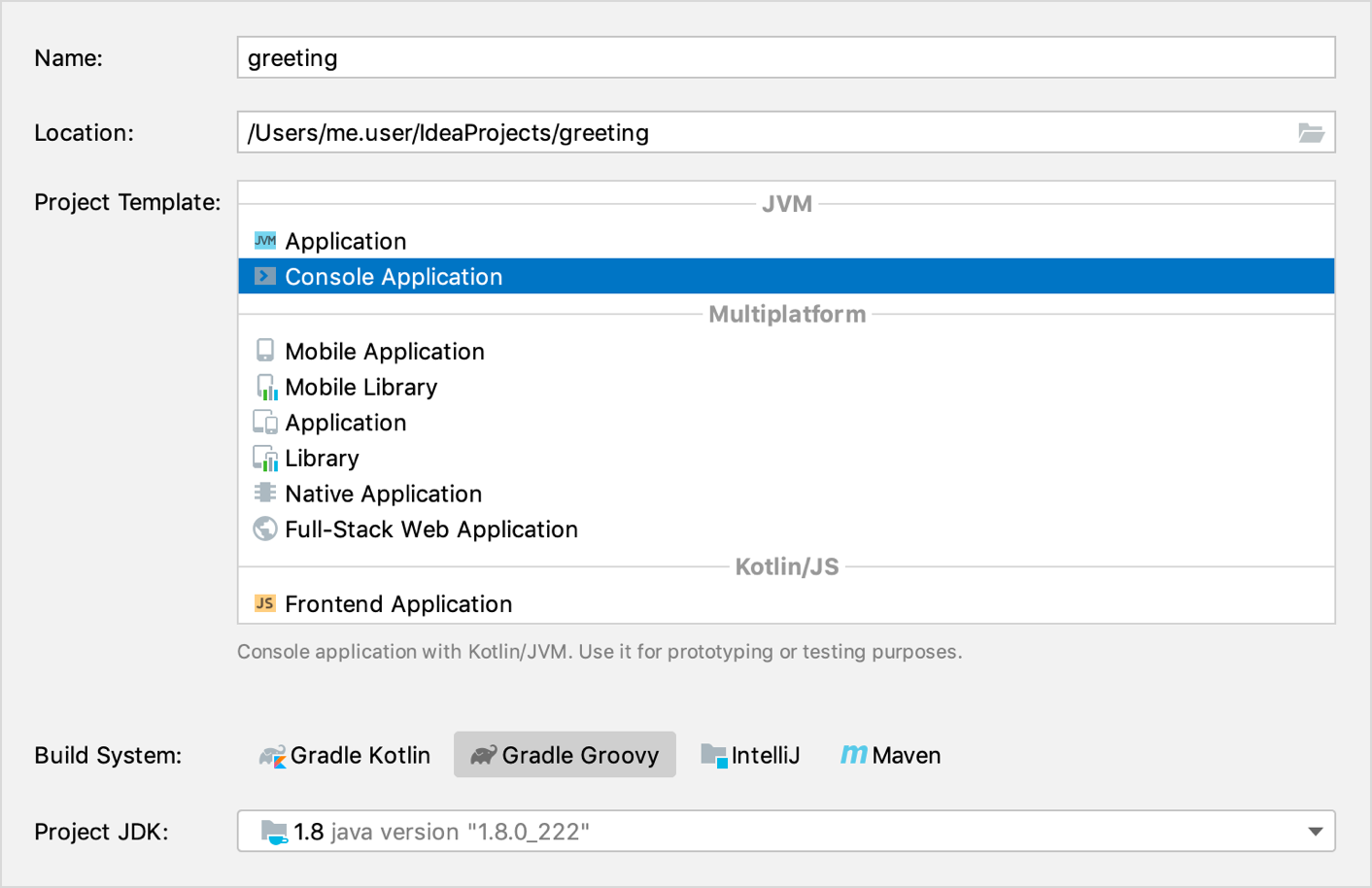Choose Gradle Kotlin build system
The image size is (1372, 888).
point(345,755)
